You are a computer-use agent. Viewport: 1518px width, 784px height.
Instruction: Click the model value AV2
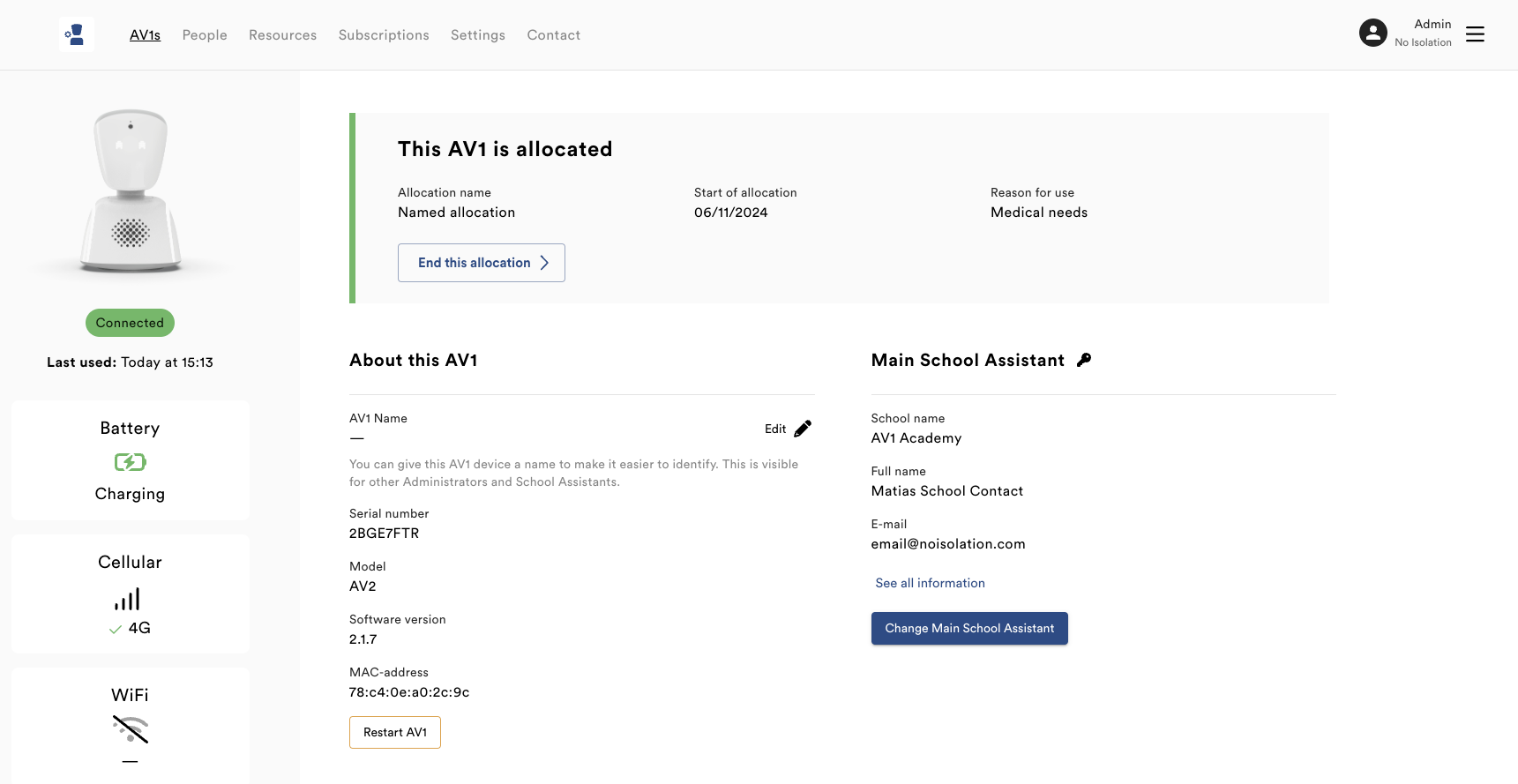click(x=363, y=586)
